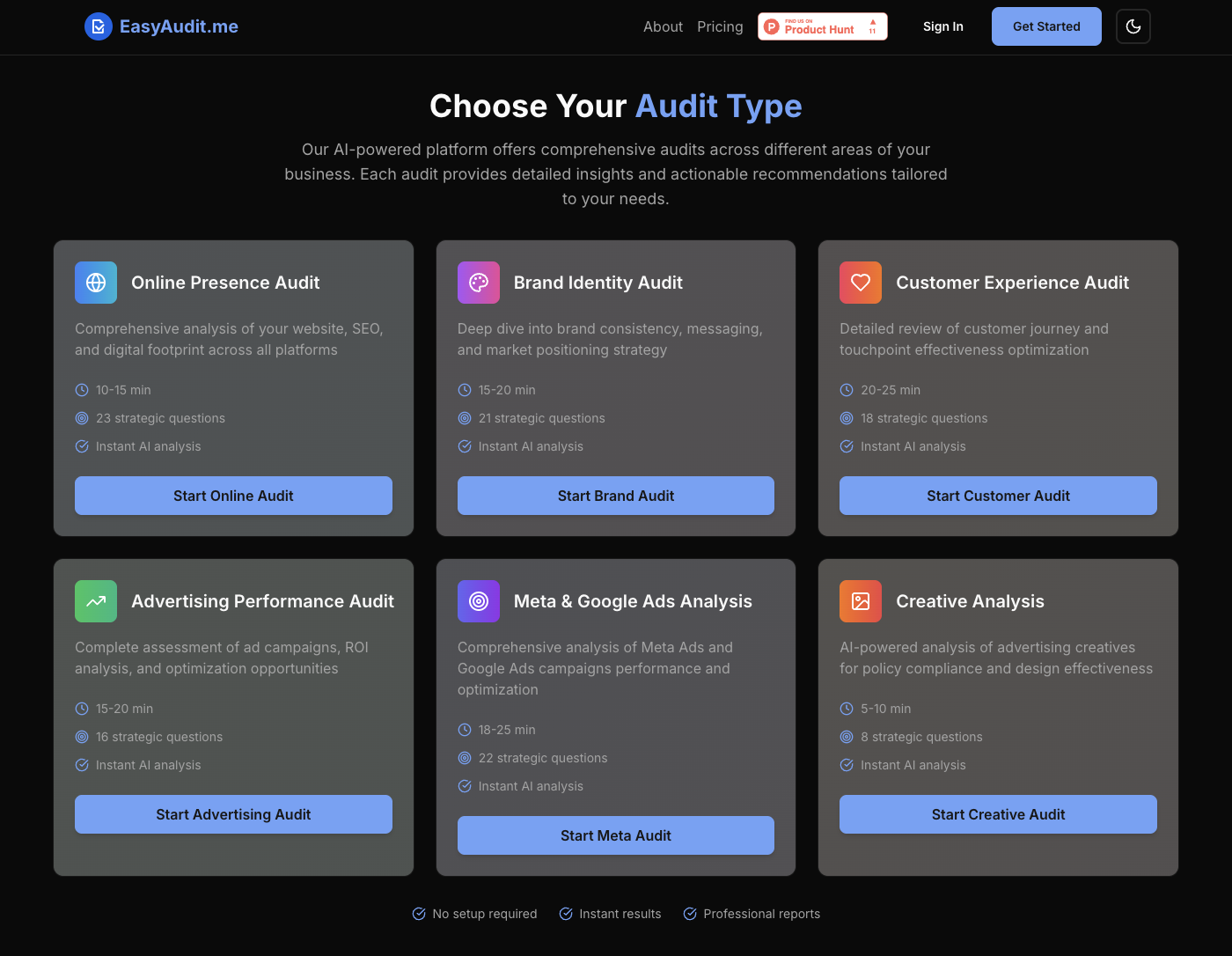Start the Creative Audit
The width and height of the screenshot is (1232, 956).
[998, 814]
